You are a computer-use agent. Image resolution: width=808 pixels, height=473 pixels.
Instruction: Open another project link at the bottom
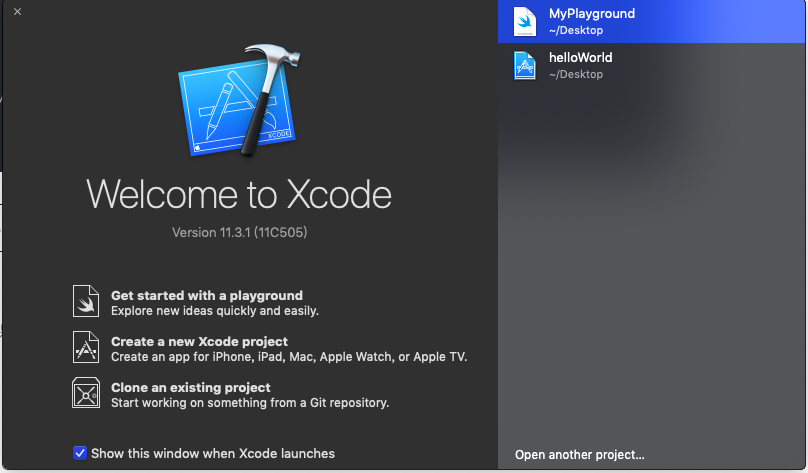pos(579,455)
